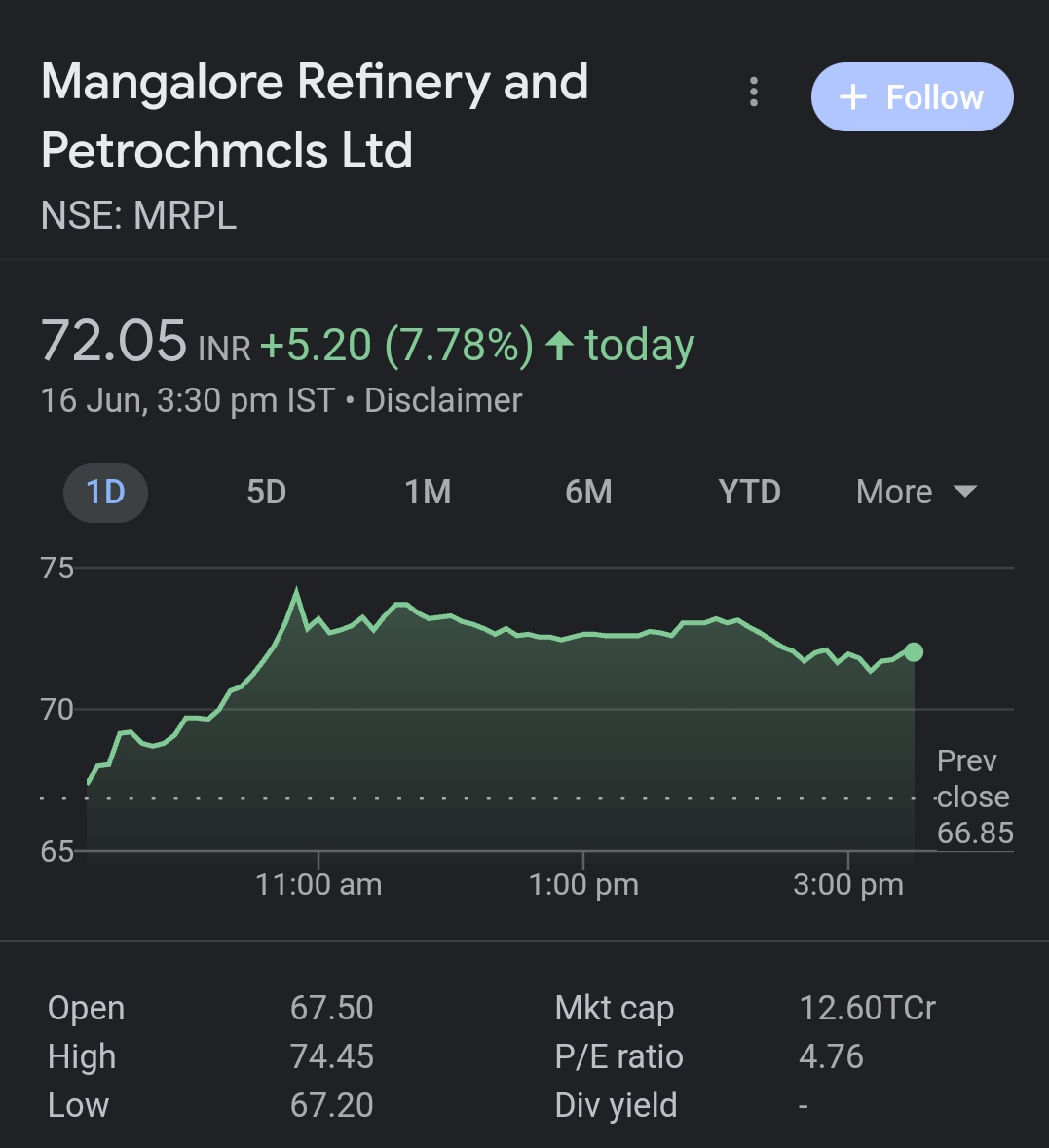Switch chart to 1M range
Viewport: 1049px width, 1148px height.
[x=428, y=493]
